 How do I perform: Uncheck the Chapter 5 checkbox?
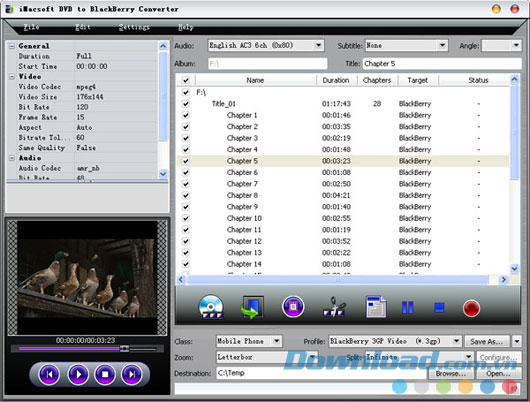point(186,161)
